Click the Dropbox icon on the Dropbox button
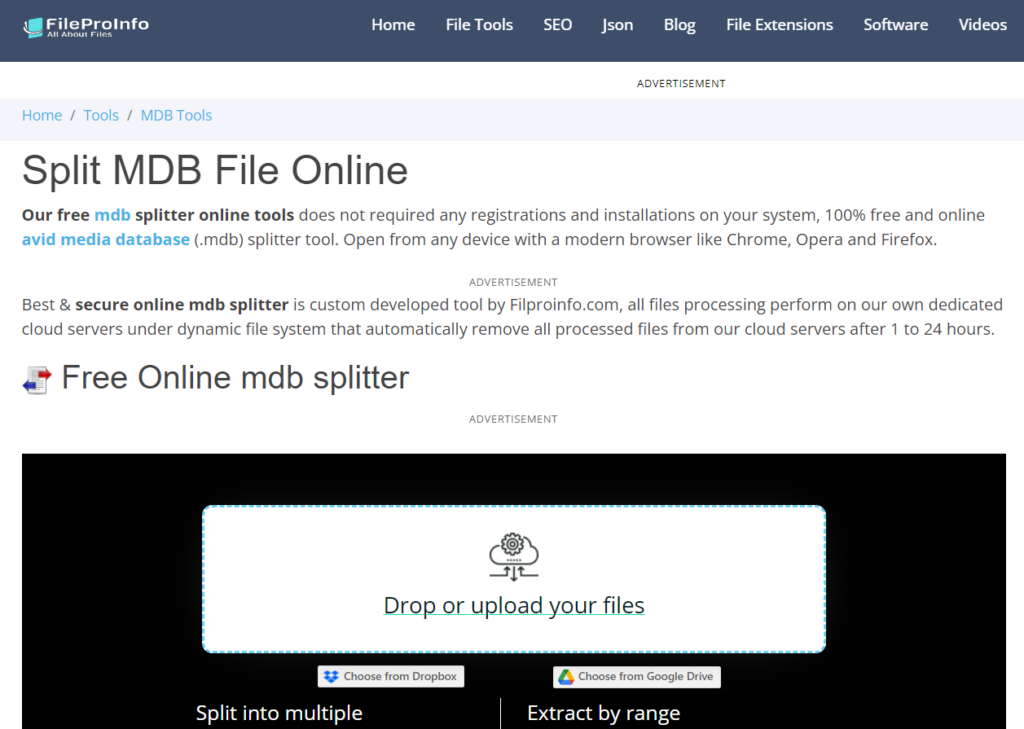1024x729 pixels. pos(330,676)
